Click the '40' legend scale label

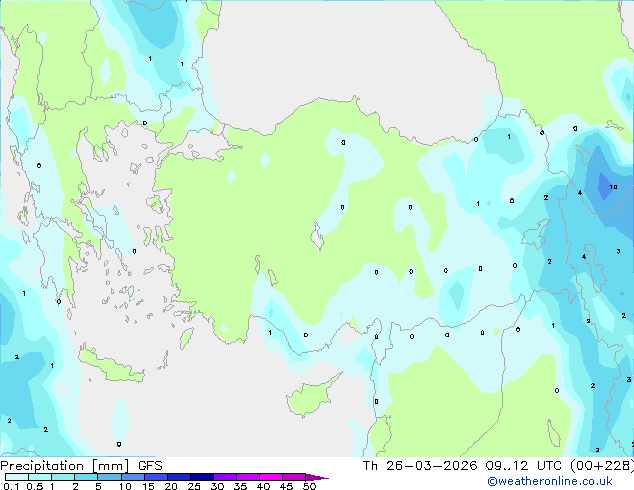tap(263, 486)
